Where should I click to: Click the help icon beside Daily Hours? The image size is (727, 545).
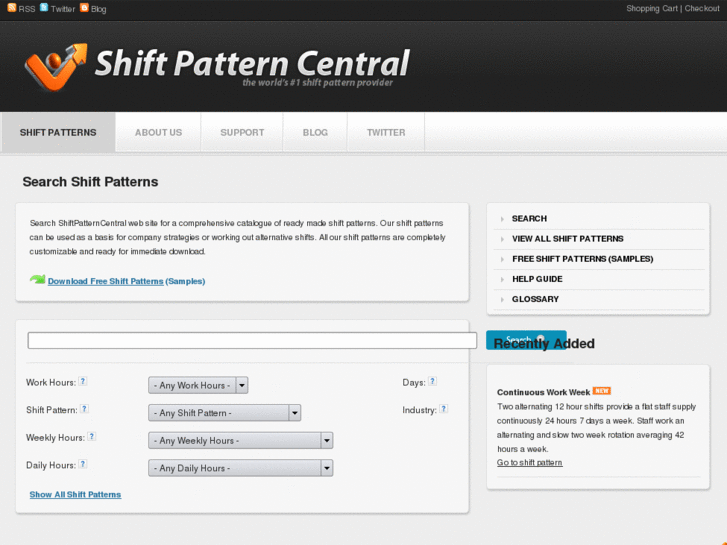coord(83,464)
